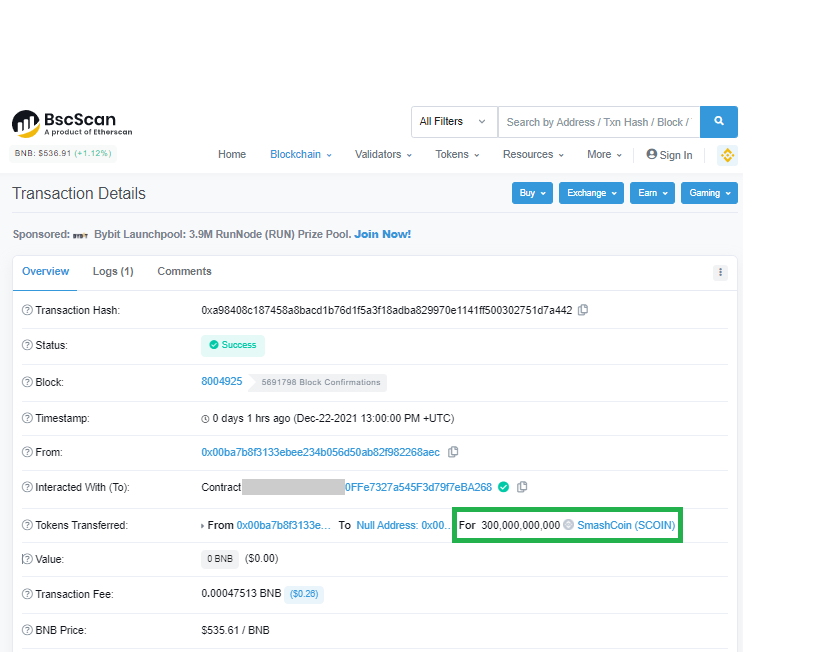Click the verified contract checkmark icon
This screenshot has height=652, width=819.
pos(503,487)
